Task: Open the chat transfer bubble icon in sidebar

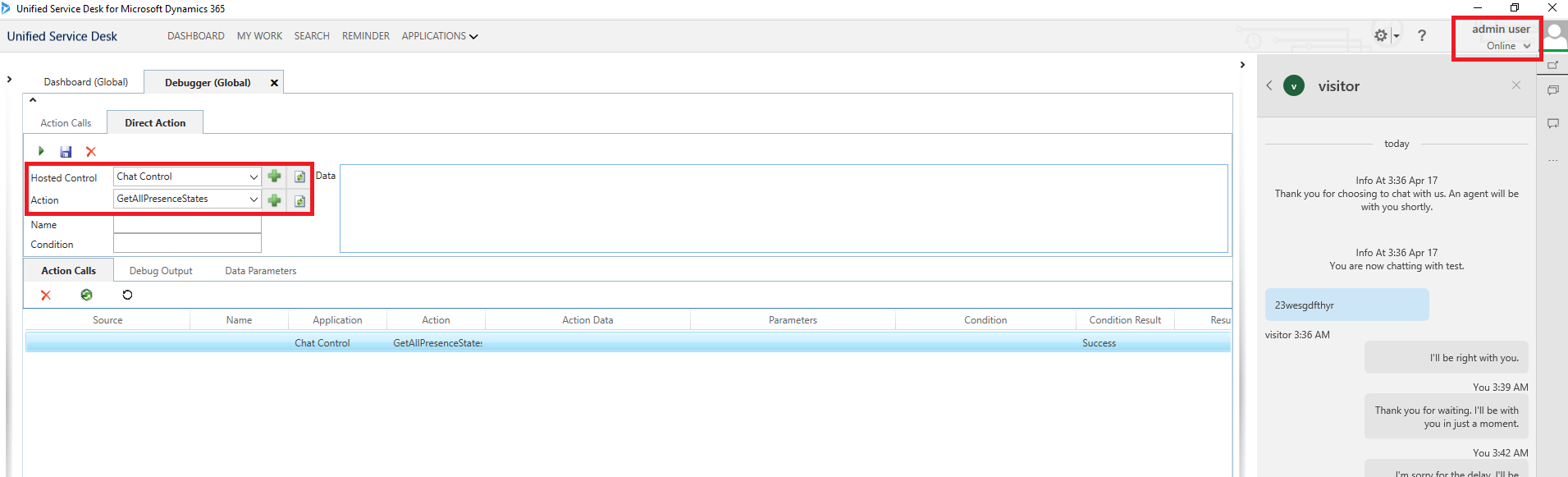Action: 1552,123
